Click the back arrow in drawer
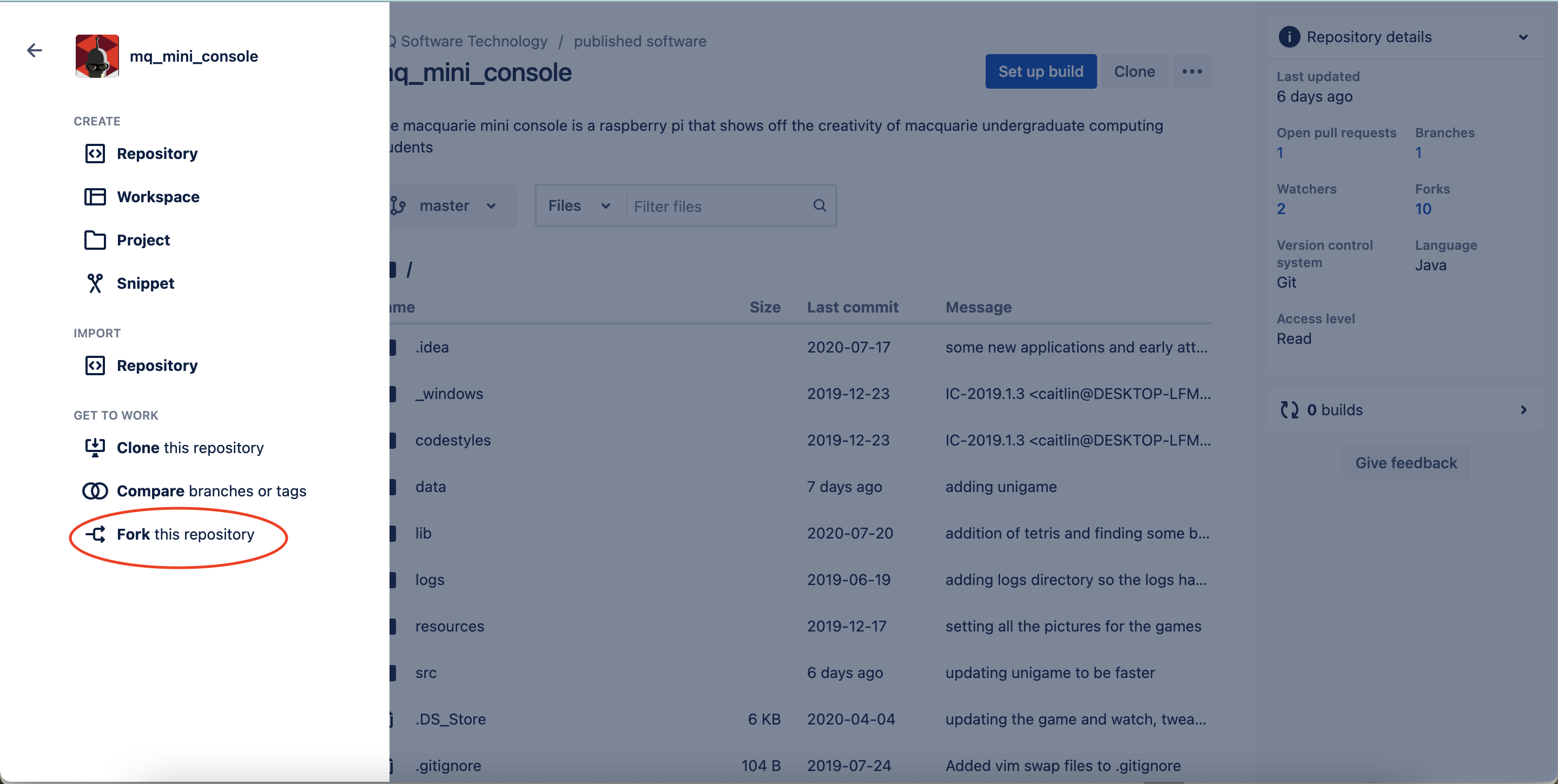Screen dimensions: 1558x784 [35, 50]
